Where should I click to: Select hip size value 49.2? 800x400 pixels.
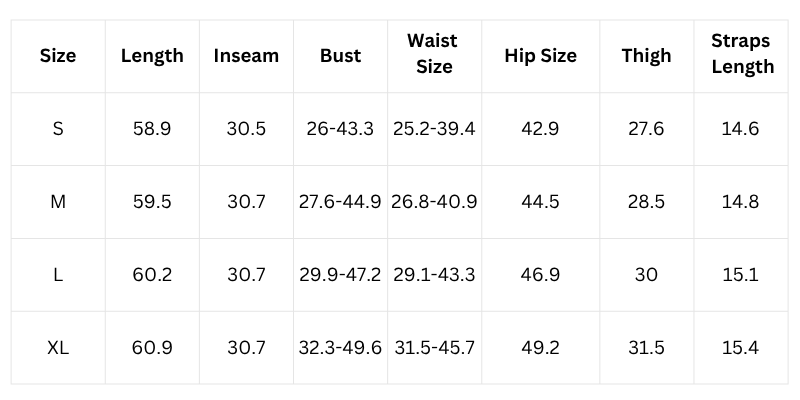[540, 348]
